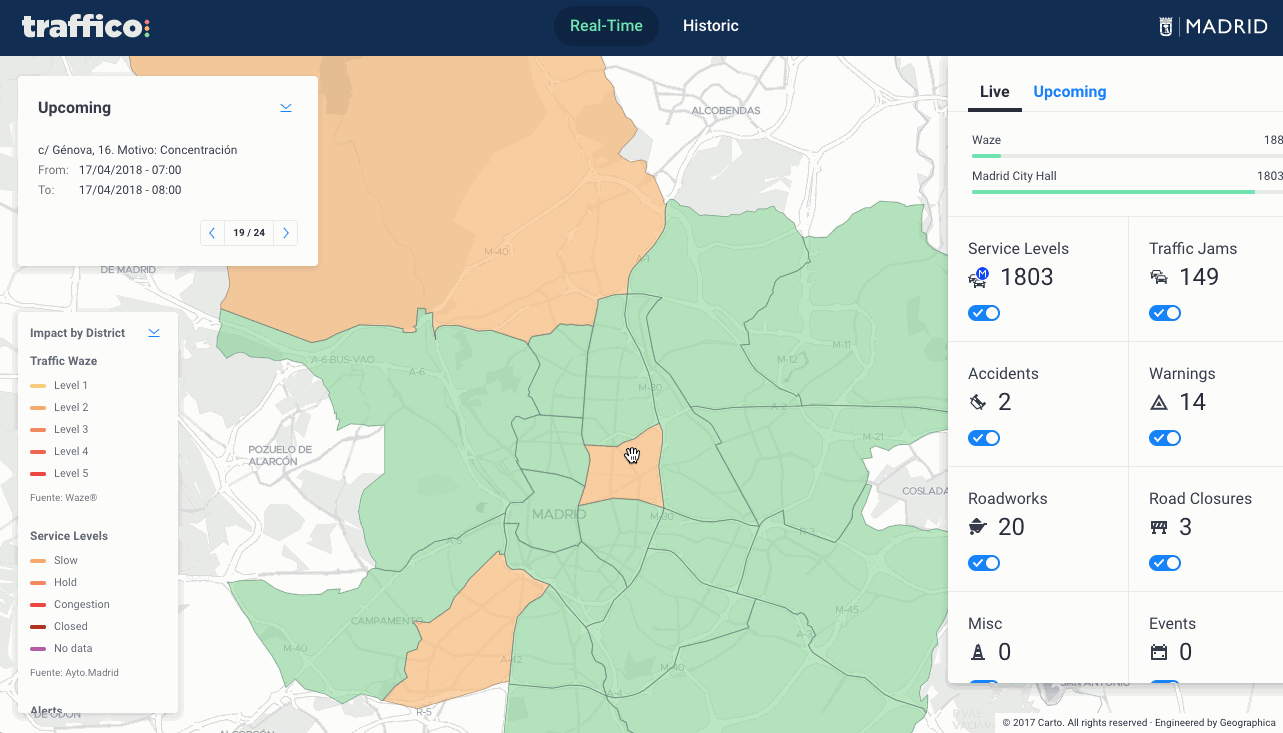Collapse the Impact by District legend
The image size is (1283, 733).
point(153,332)
